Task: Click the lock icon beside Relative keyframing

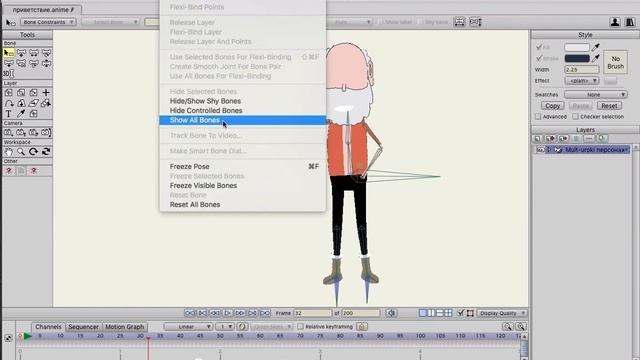Action: (362, 327)
